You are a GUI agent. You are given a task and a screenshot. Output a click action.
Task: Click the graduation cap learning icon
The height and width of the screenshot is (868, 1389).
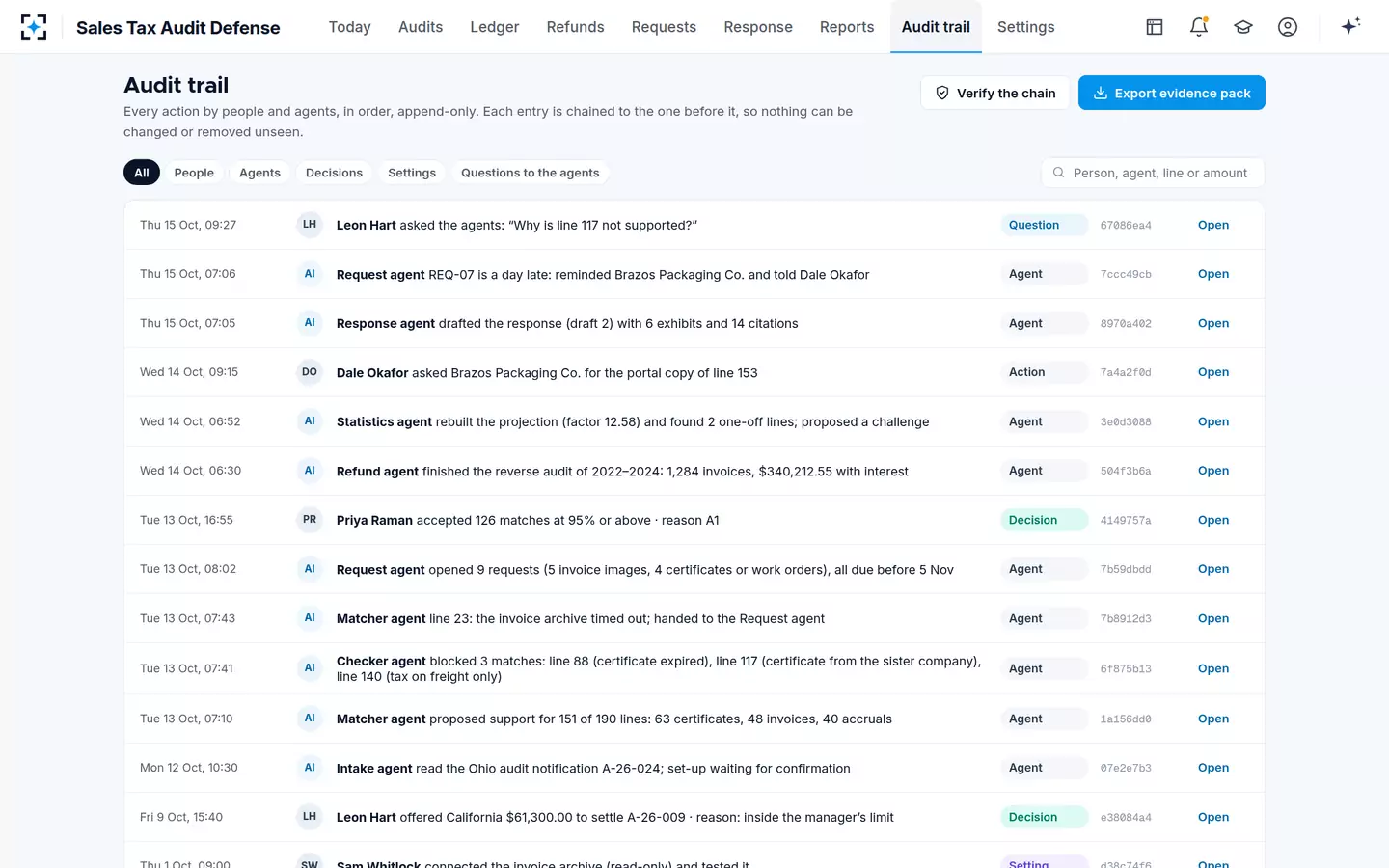1243,27
